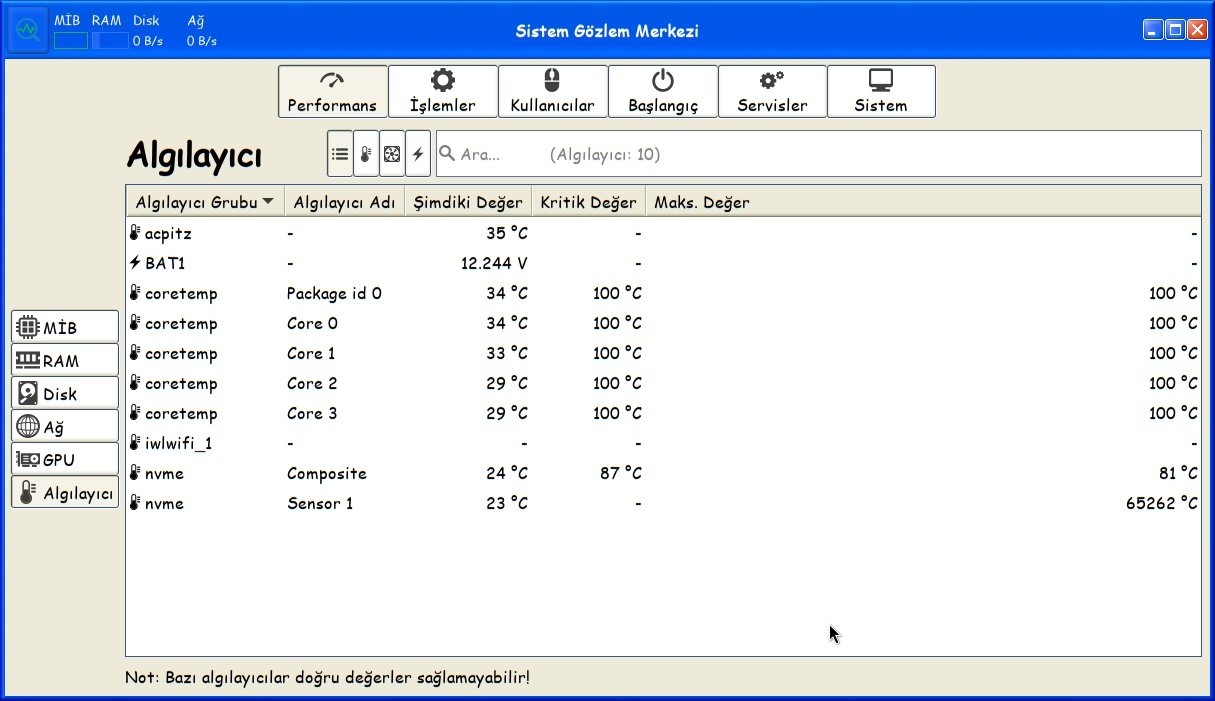The width and height of the screenshot is (1215, 701).
Task: Select the iwlwifi_1 sensor name
Action: pos(179,443)
